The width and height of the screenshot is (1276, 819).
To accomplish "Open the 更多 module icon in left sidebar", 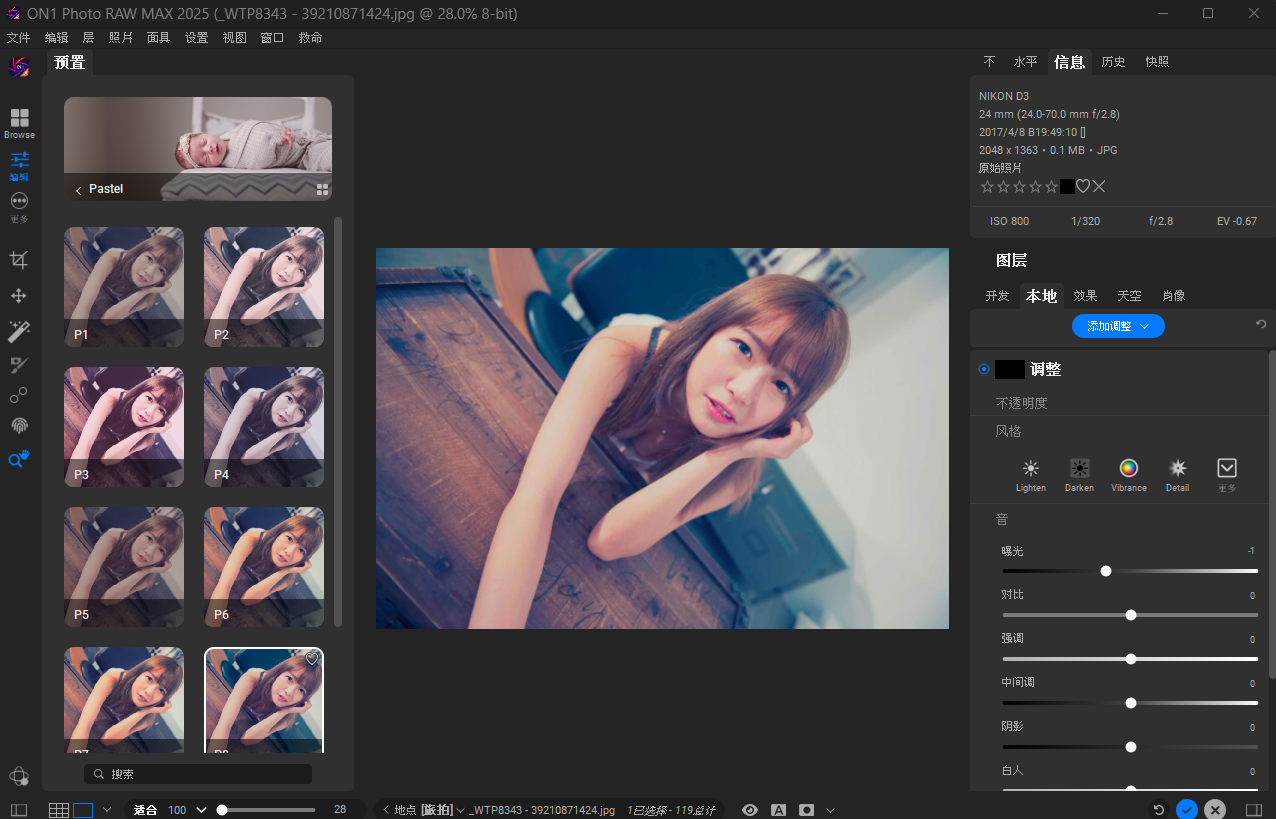I will (19, 206).
